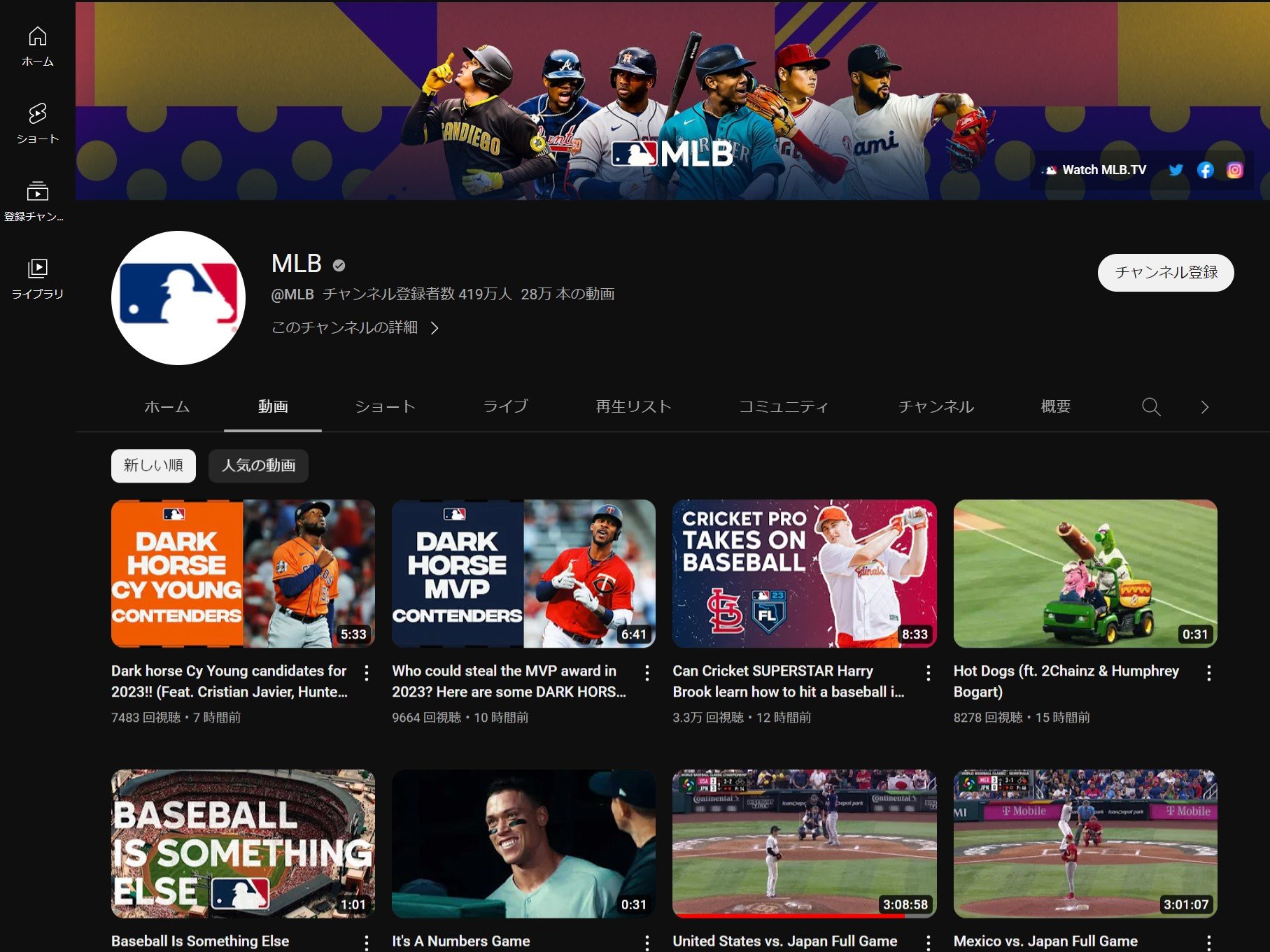Switch to the ライブ tab

click(x=506, y=406)
